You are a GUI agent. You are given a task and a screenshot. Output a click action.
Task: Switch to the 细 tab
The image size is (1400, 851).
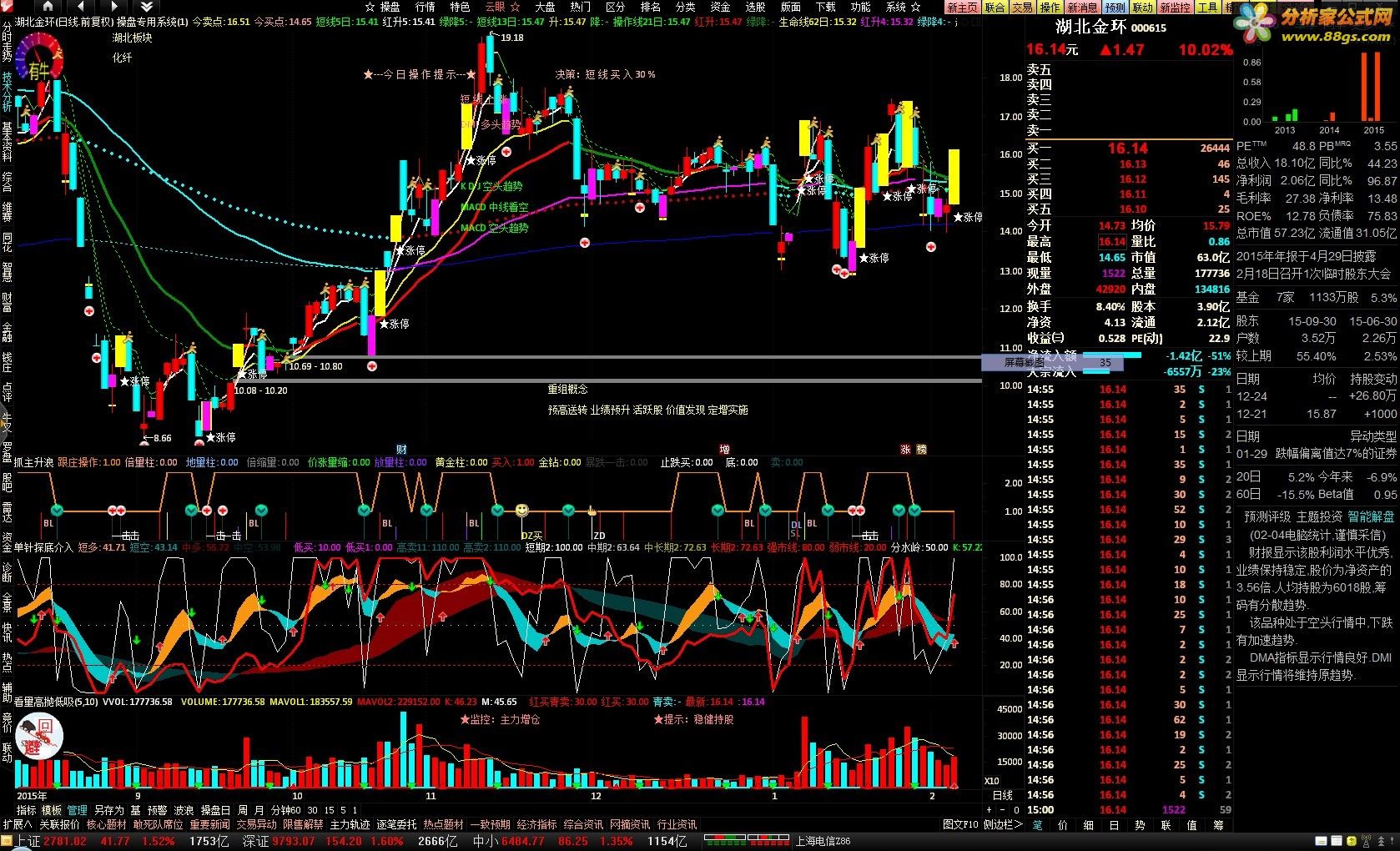(1089, 824)
